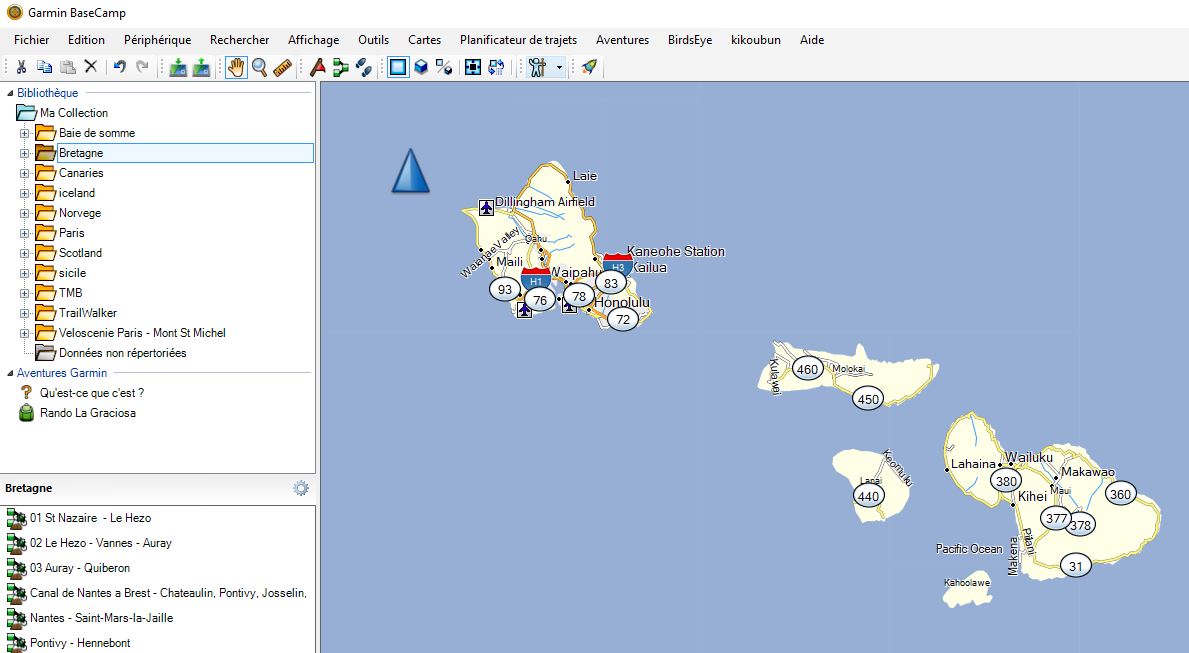This screenshot has width=1189, height=653.
Task: Activate the Zoom magnifier tool
Action: point(259,67)
